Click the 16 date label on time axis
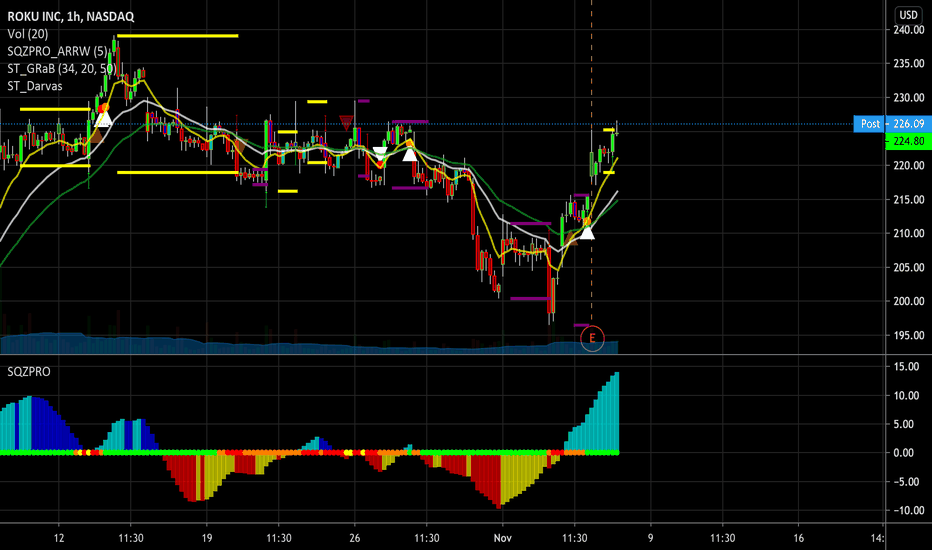This screenshot has height=550, width=932. [x=798, y=538]
